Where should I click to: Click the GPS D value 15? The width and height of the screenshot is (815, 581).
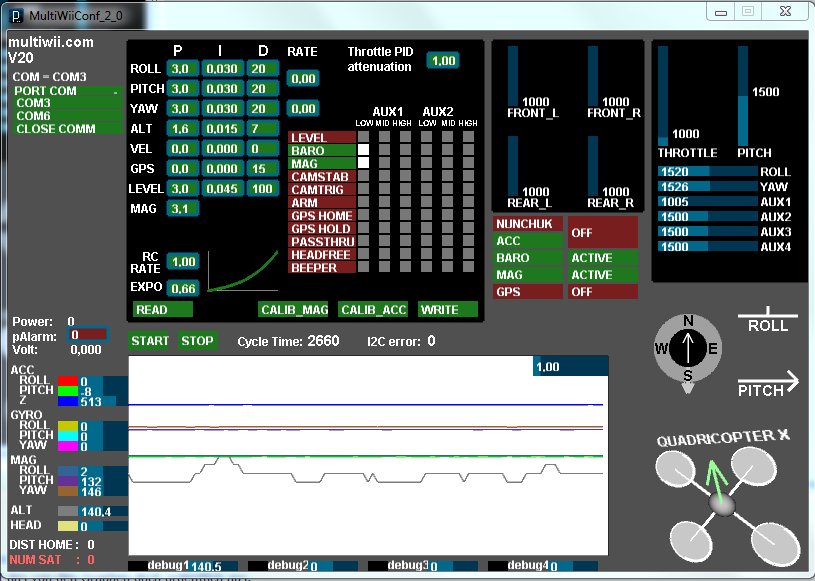(x=262, y=168)
